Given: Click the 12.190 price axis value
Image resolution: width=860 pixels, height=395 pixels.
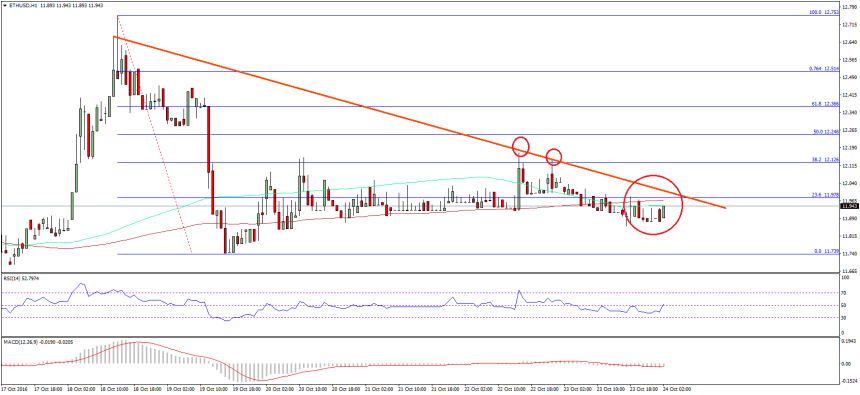Looking at the screenshot, I should (850, 148).
